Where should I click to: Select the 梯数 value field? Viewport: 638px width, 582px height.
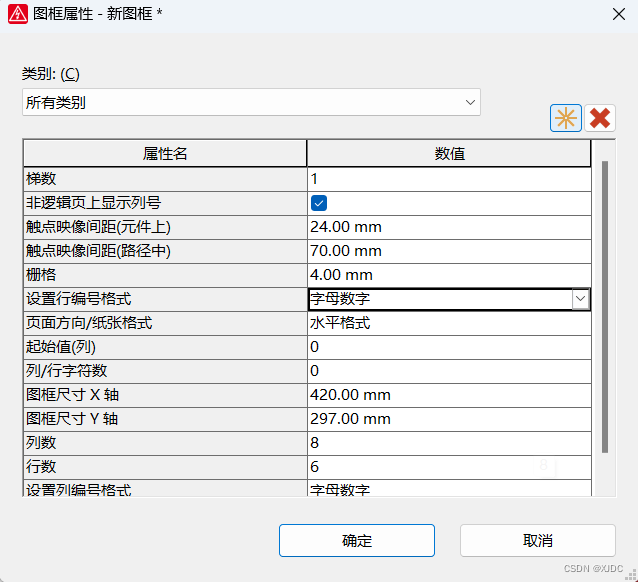pos(448,179)
